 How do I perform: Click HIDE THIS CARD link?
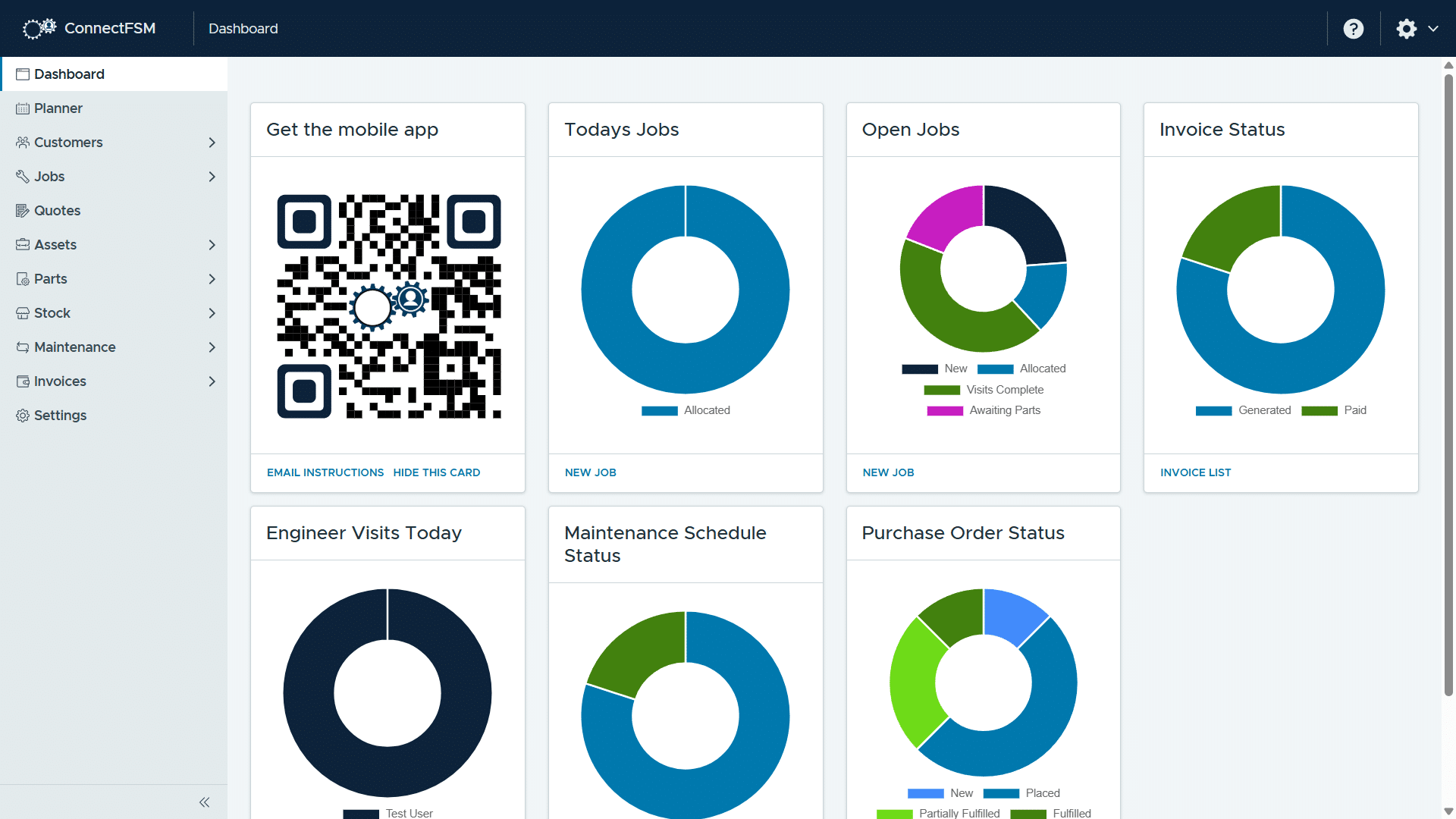point(437,472)
